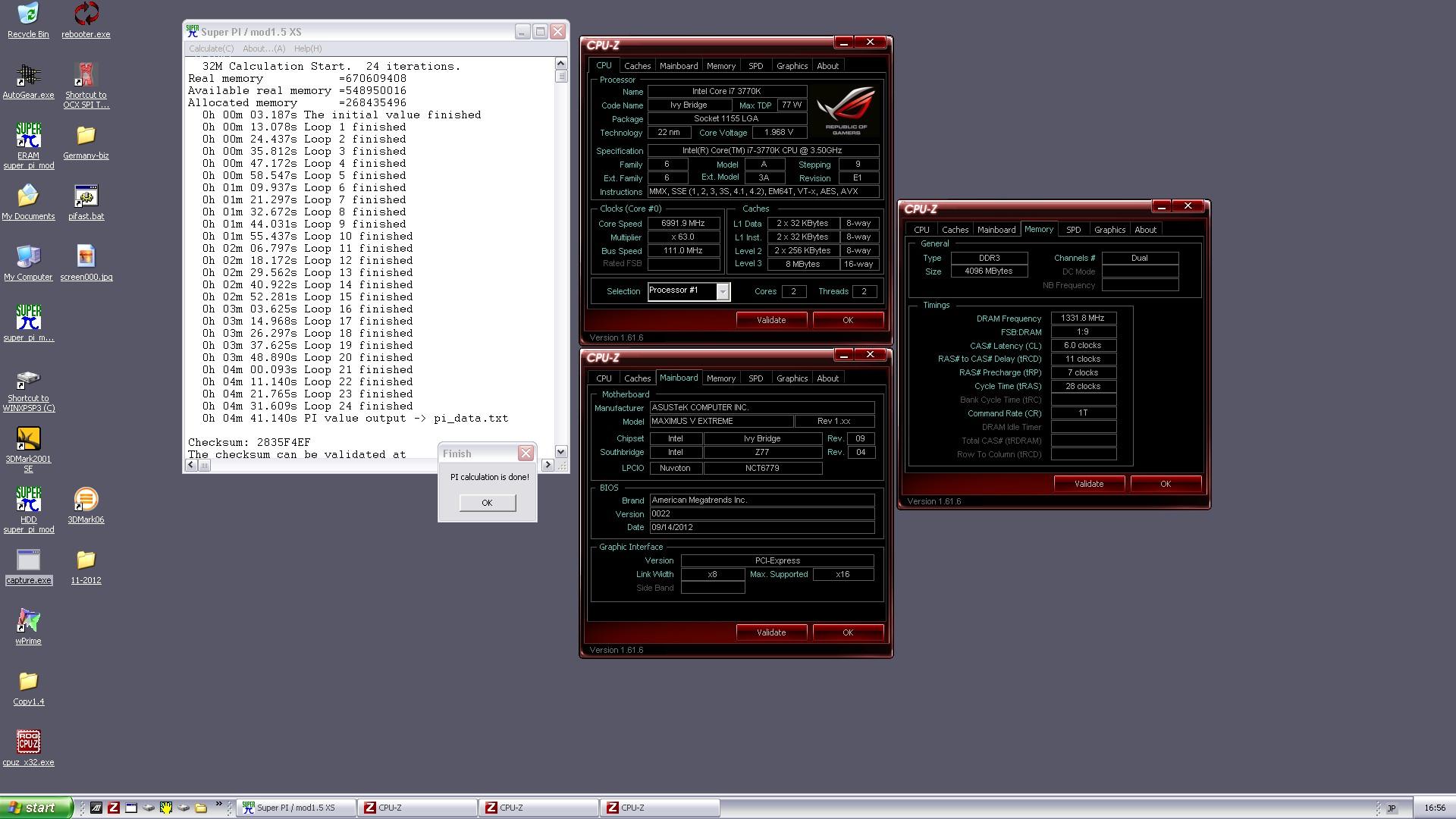1456x819 pixels.
Task: Select Caches tab in bottom Mainboard CPU-Z window
Action: [x=637, y=378]
